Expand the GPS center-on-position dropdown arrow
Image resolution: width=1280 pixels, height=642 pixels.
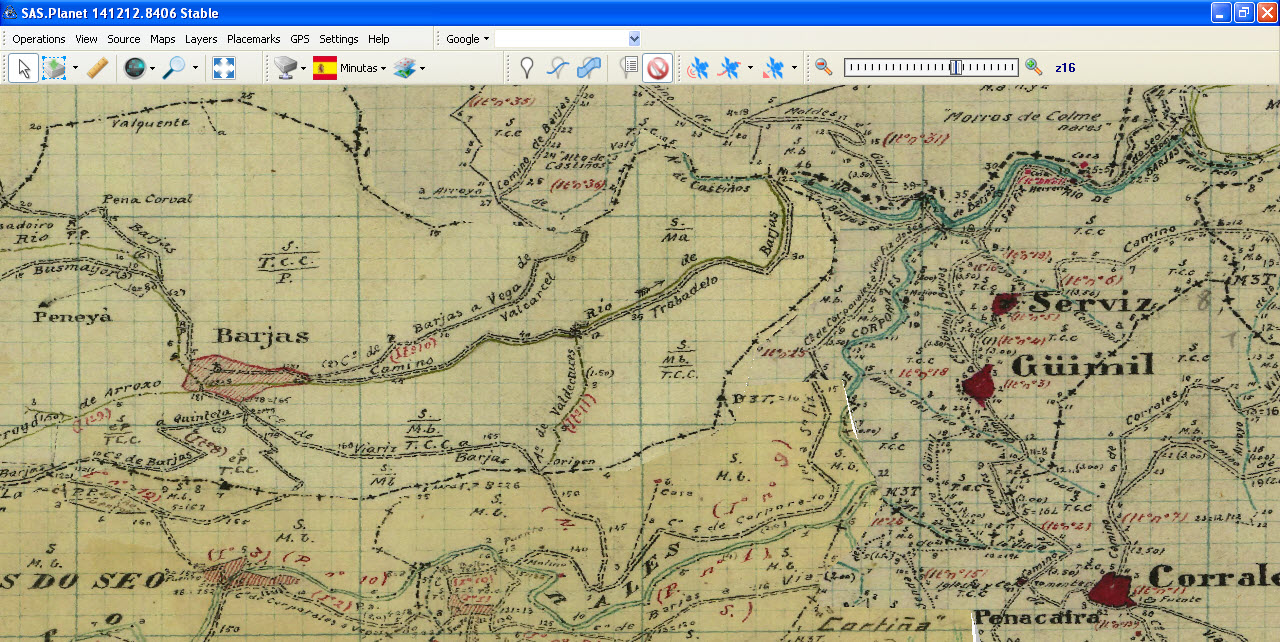coord(794,68)
